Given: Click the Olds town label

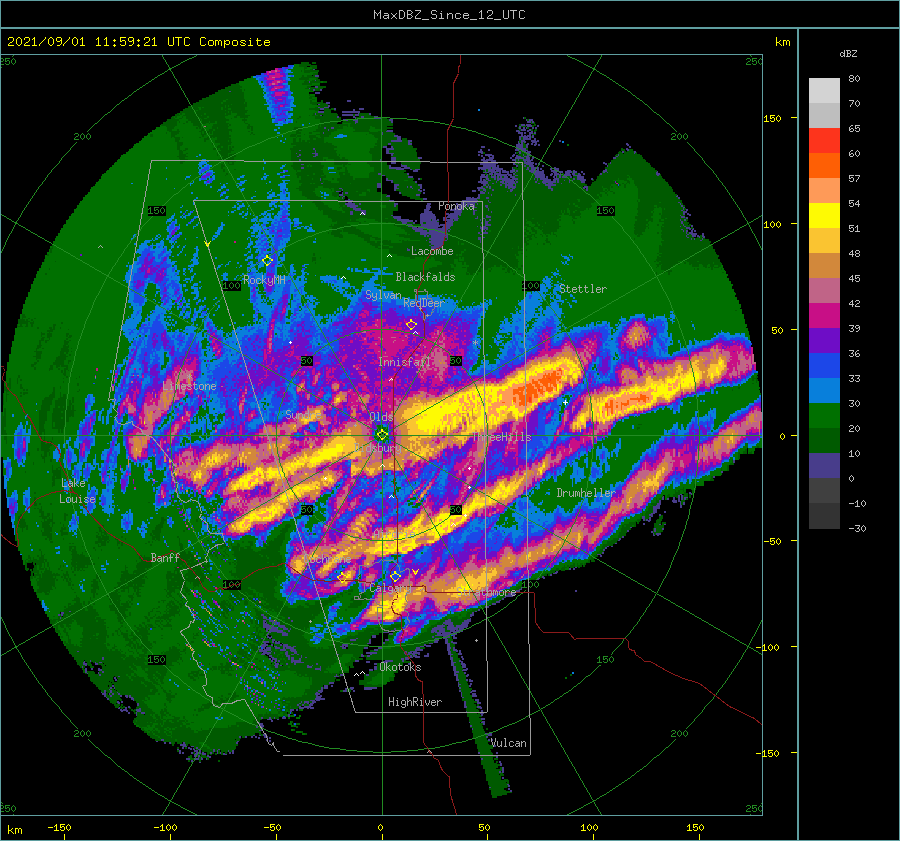Looking at the screenshot, I should (x=381, y=417).
